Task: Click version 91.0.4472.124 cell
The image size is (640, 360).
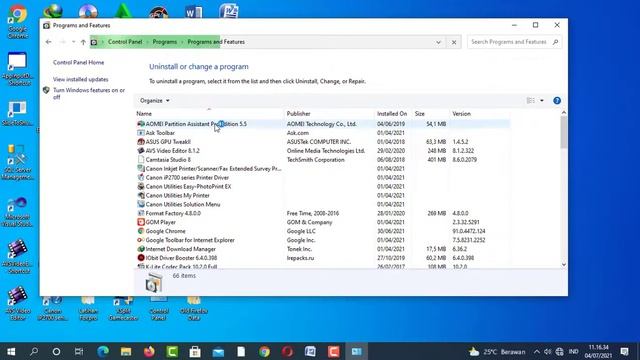Action: pos(469,231)
